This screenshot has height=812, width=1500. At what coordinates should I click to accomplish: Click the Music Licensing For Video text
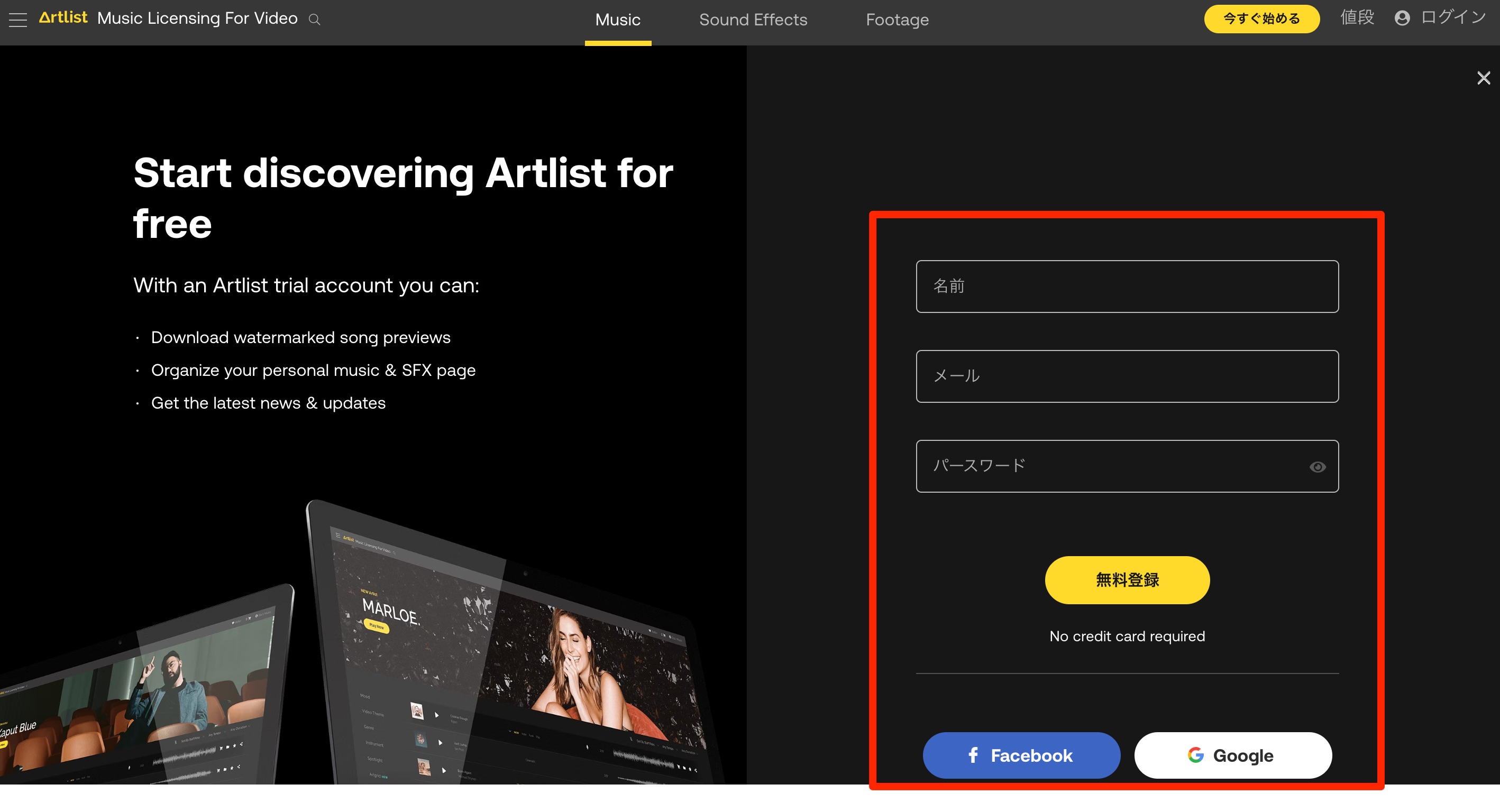pos(197,18)
